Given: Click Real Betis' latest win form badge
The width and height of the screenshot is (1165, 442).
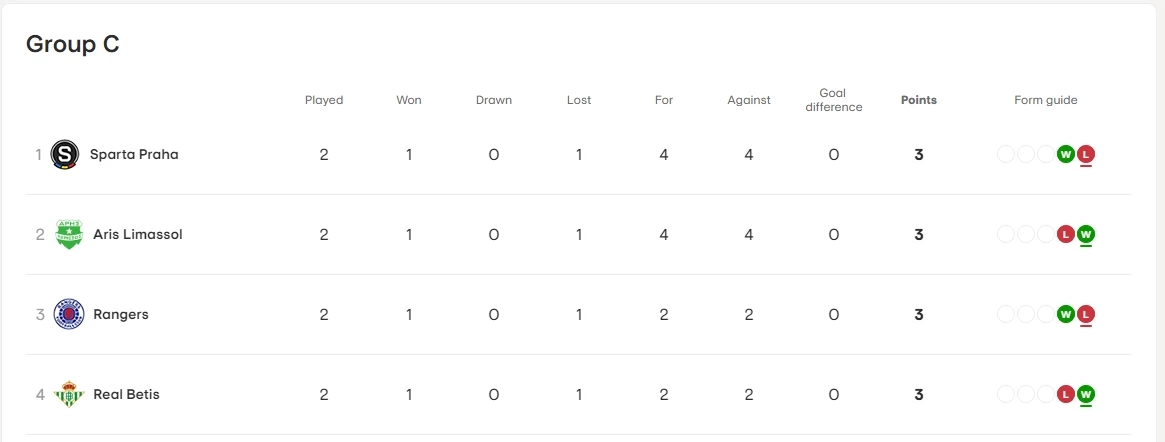Looking at the screenshot, I should point(1086,394).
